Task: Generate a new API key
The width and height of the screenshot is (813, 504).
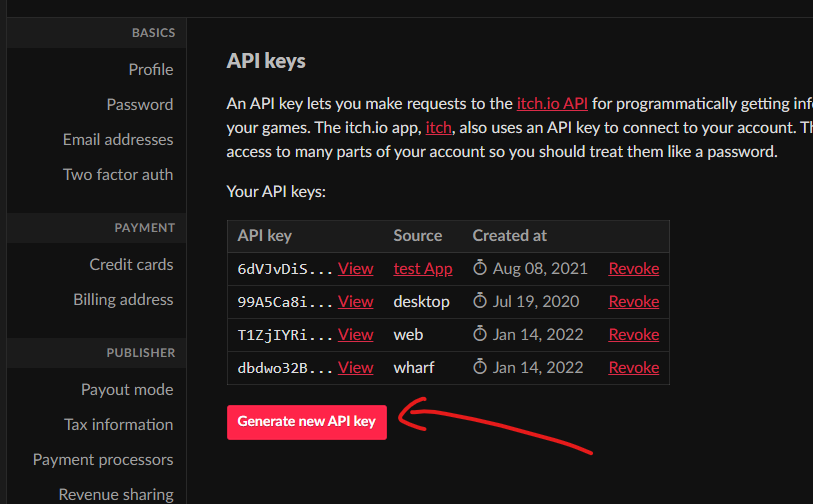Action: click(306, 421)
